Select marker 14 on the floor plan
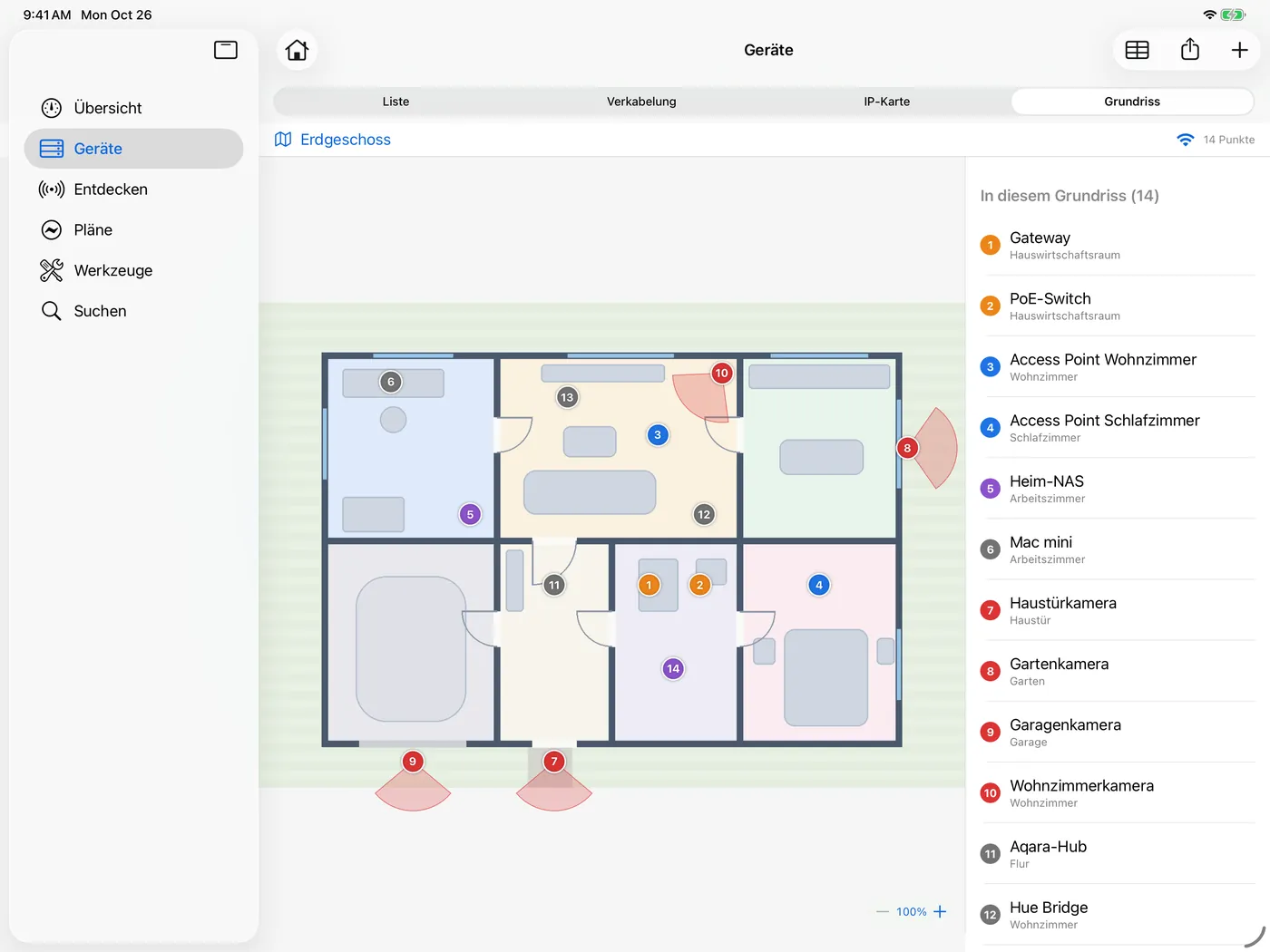Image resolution: width=1270 pixels, height=952 pixels. (x=673, y=668)
